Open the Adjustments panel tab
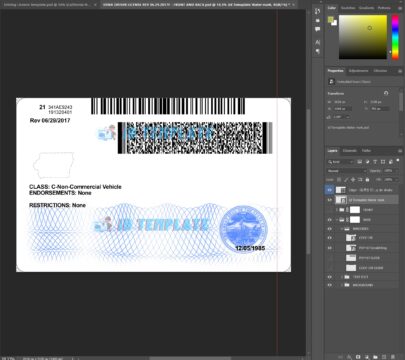 [359, 71]
